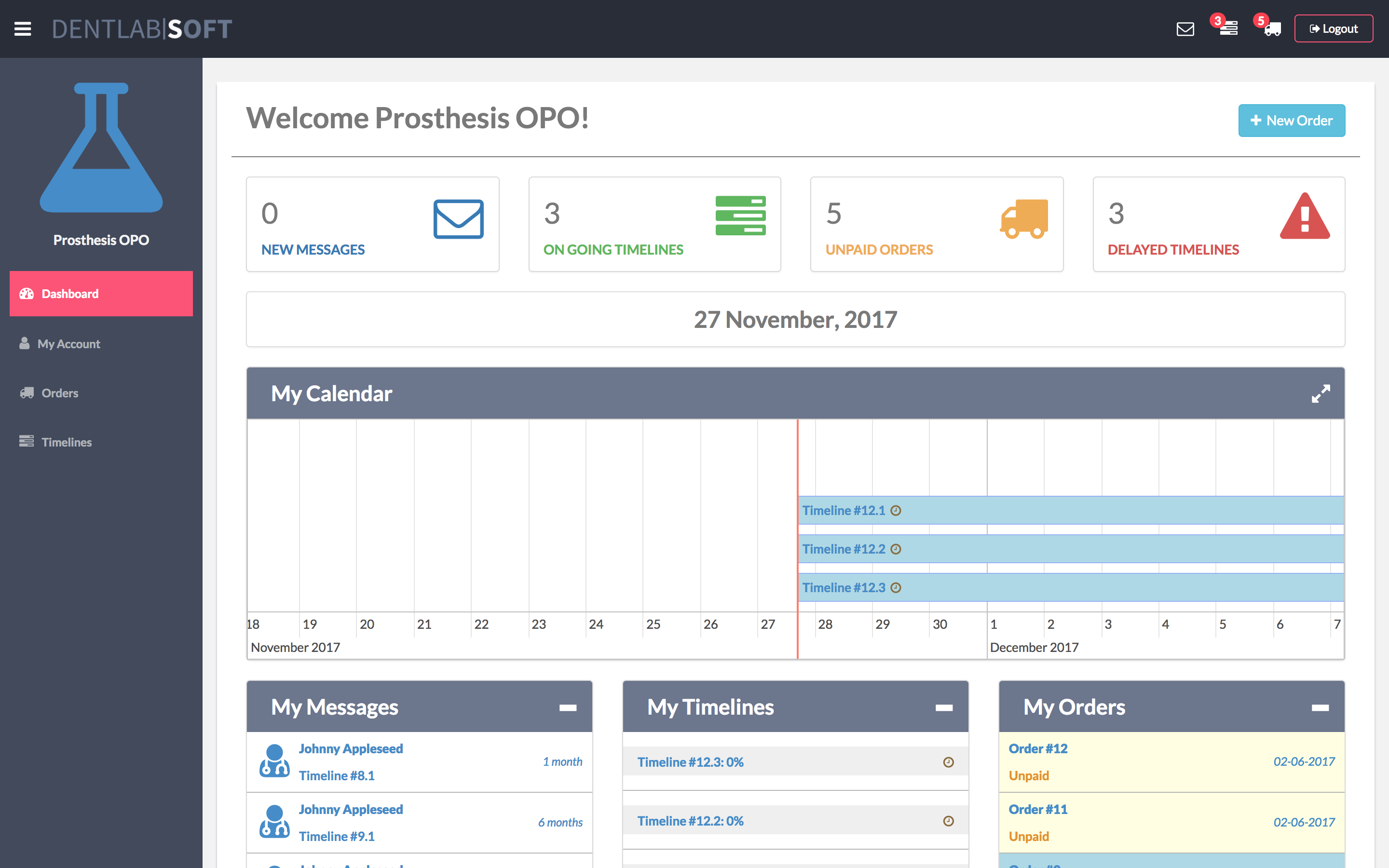This screenshot has width=1389, height=868.
Task: Open timelines notification icon with badge 3
Action: point(1228,28)
